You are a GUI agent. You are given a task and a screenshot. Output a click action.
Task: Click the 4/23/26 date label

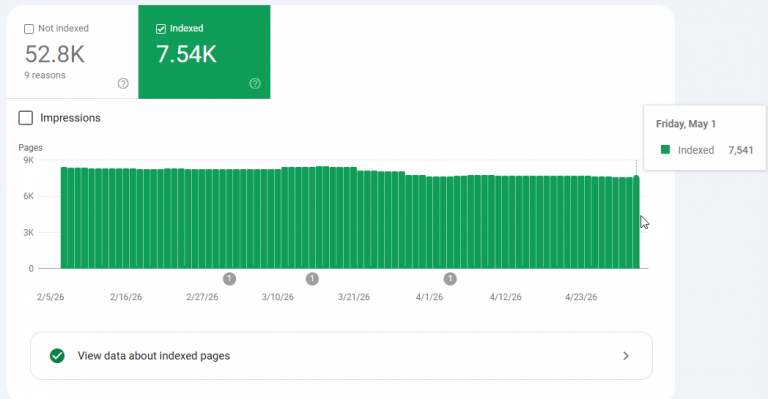click(581, 297)
